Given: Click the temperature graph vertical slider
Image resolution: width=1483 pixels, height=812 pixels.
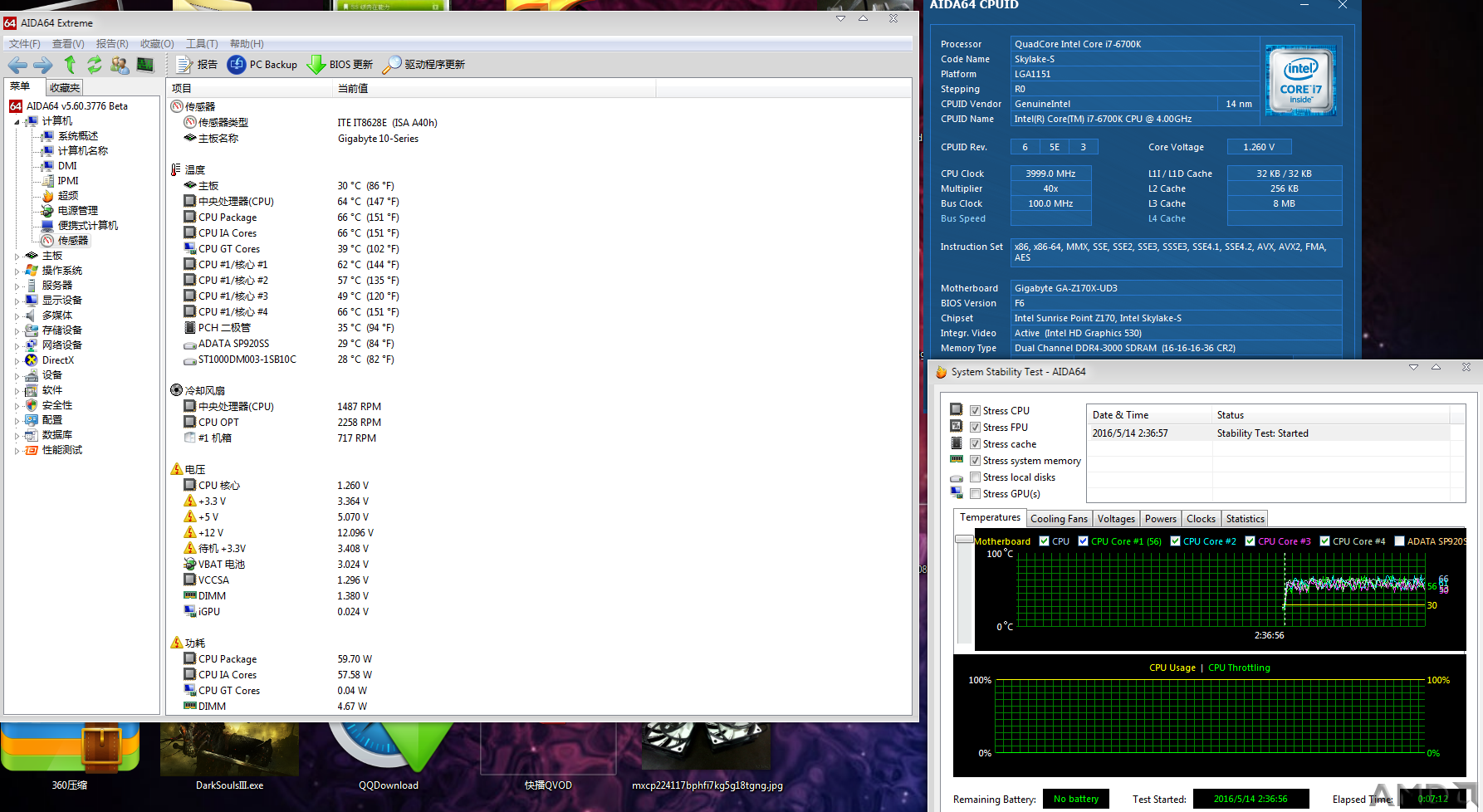Looking at the screenshot, I should 964,540.
